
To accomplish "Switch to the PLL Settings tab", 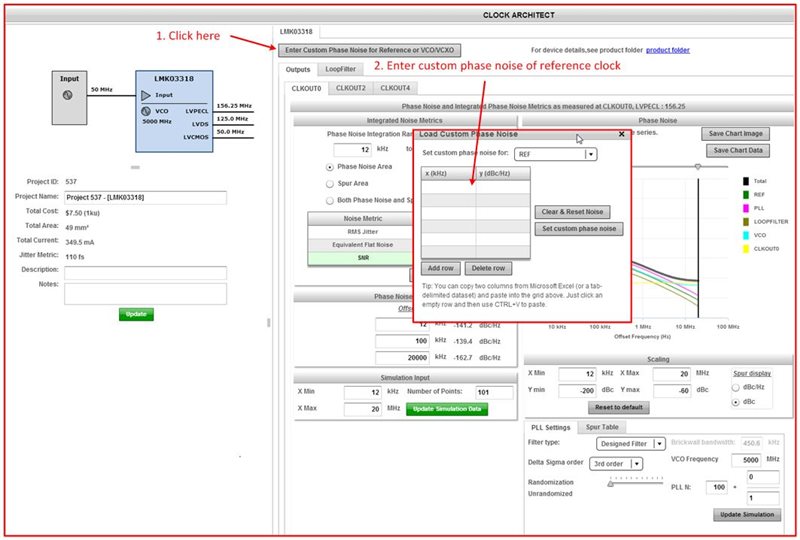I will click(551, 427).
